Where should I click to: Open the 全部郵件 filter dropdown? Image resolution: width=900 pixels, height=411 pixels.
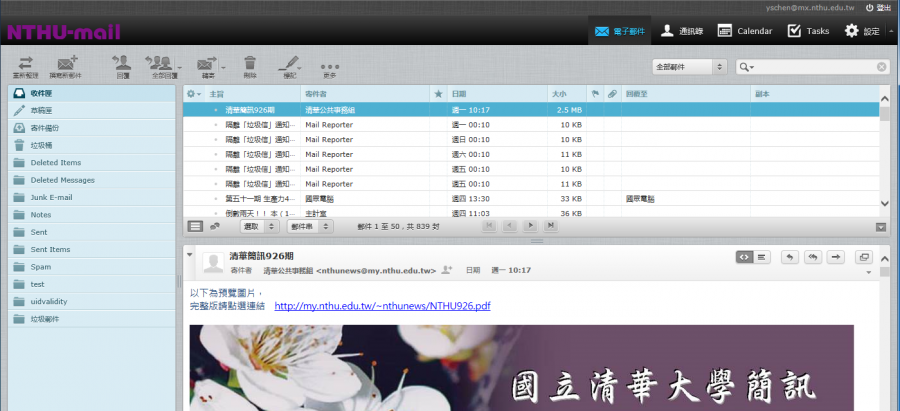pyautogui.click(x=690, y=67)
